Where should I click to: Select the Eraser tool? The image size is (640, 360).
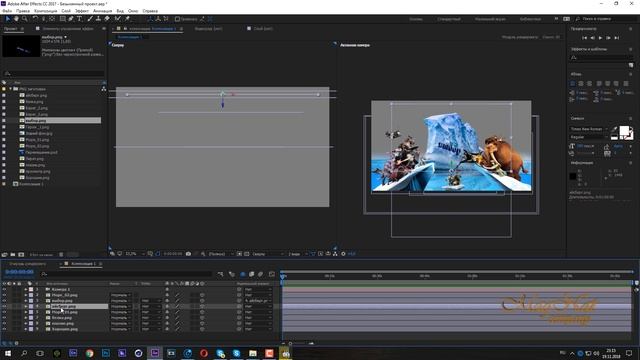point(107,19)
